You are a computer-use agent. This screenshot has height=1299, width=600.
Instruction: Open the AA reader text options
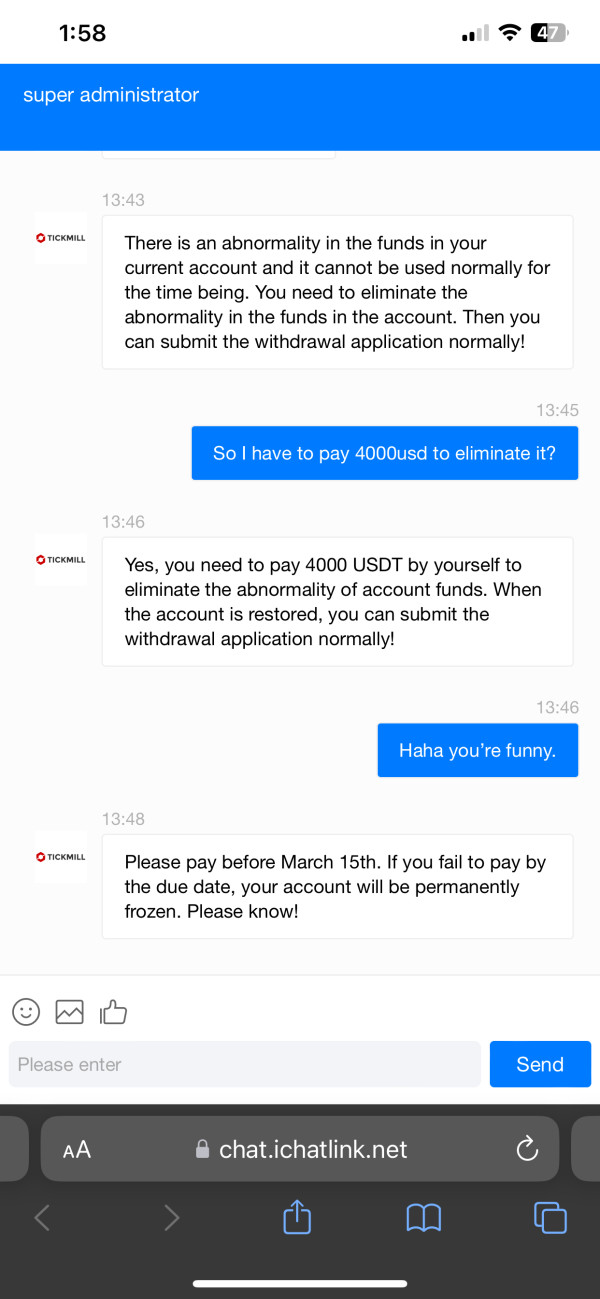coord(77,1150)
